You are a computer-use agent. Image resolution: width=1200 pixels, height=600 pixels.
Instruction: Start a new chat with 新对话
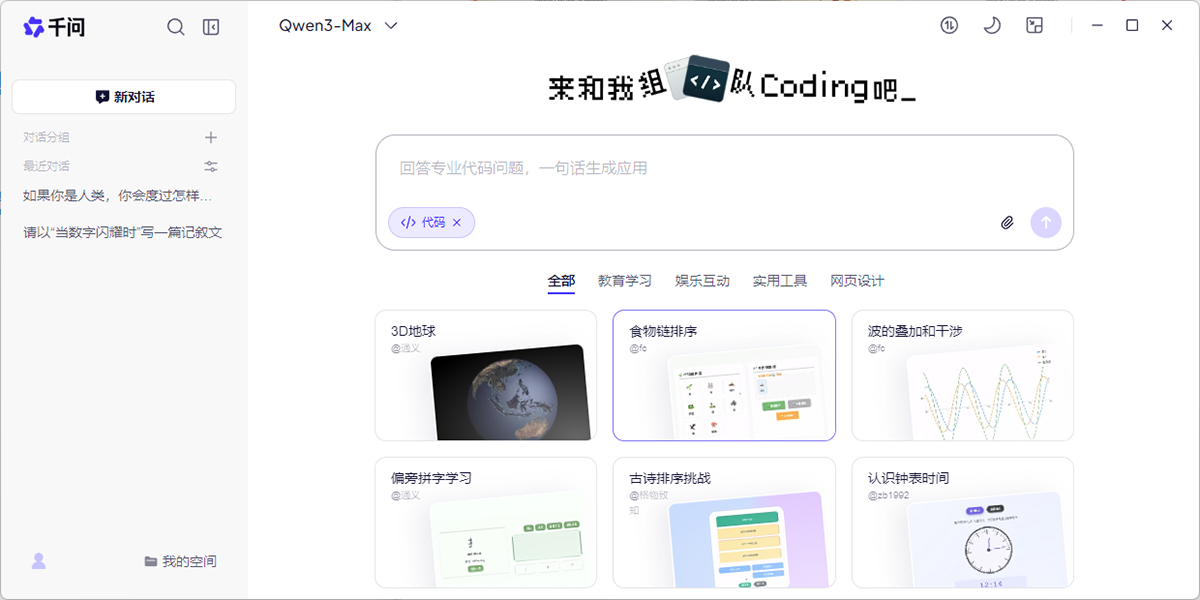[x=124, y=97]
